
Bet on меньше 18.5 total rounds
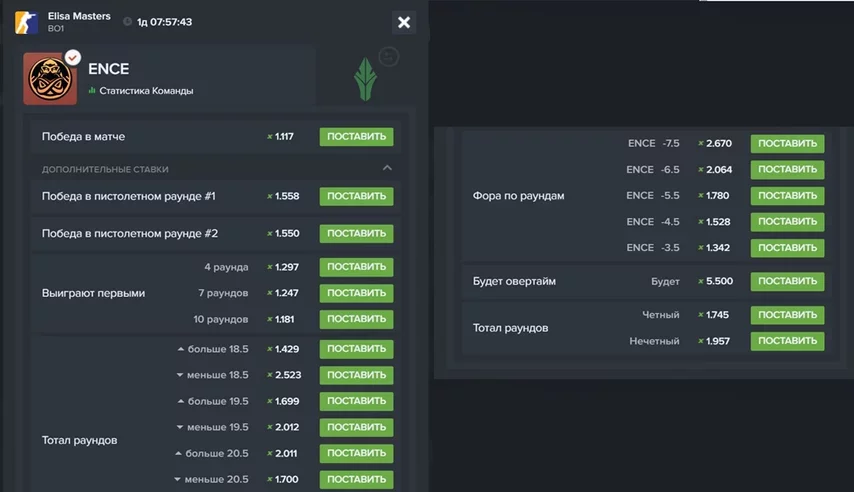(x=356, y=375)
